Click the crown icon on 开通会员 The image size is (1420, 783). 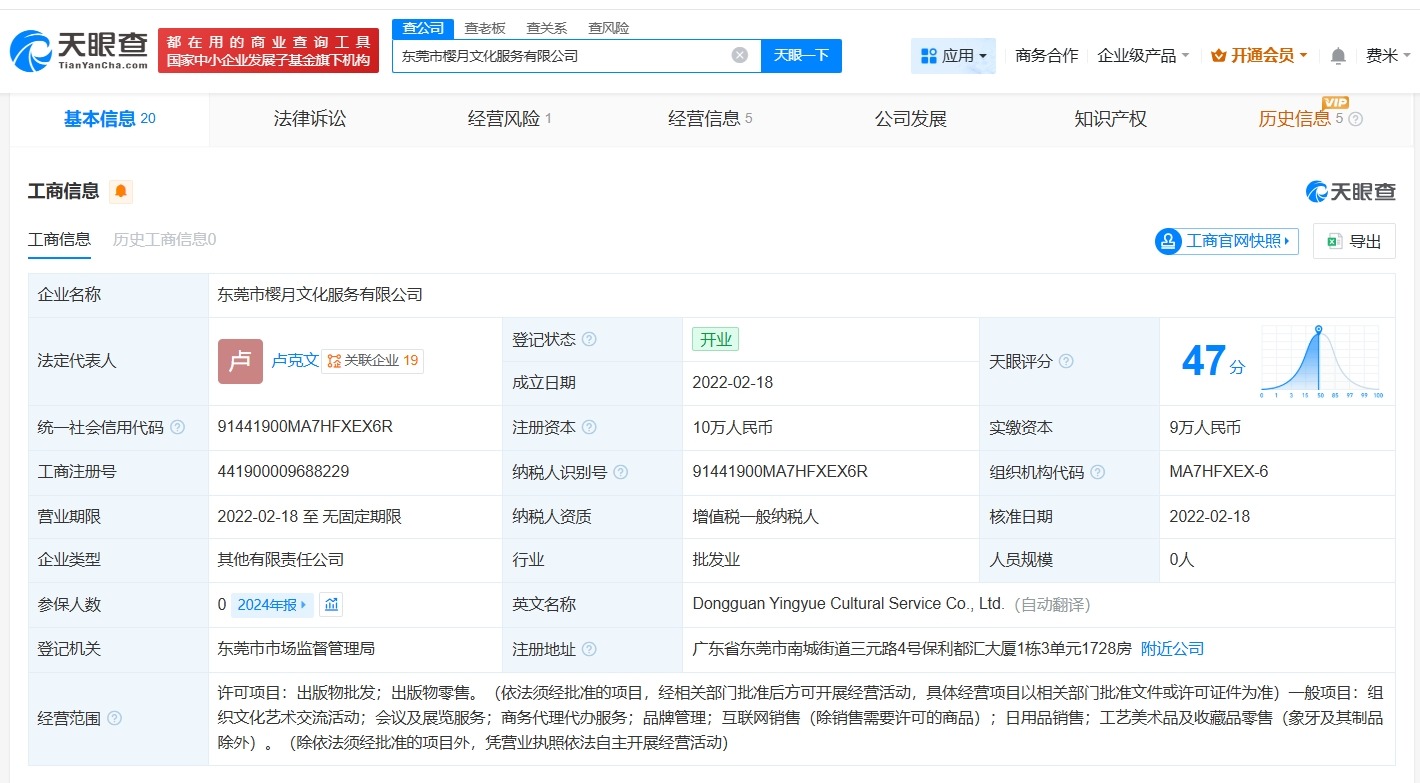pyautogui.click(x=1219, y=55)
